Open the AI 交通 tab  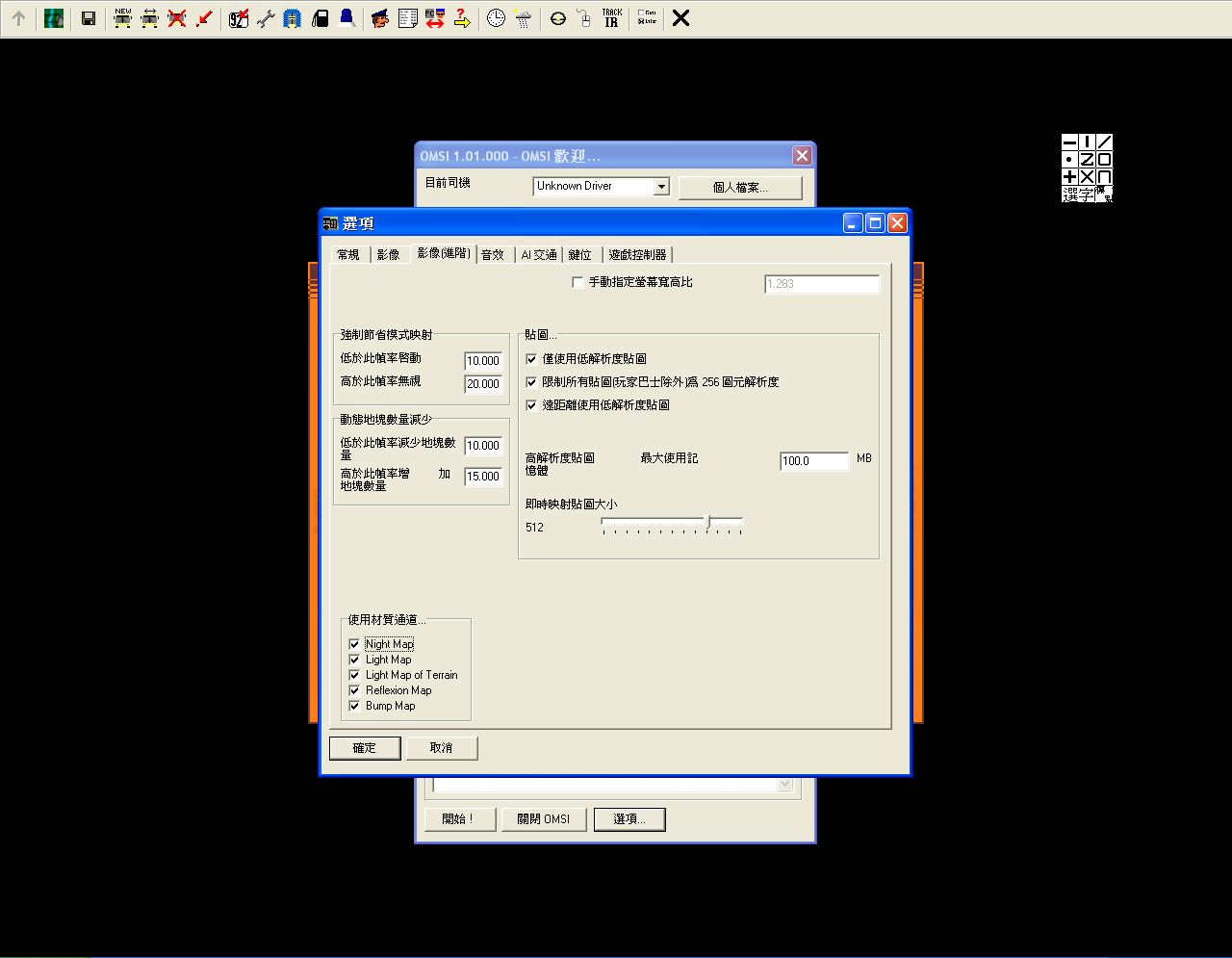[539, 255]
